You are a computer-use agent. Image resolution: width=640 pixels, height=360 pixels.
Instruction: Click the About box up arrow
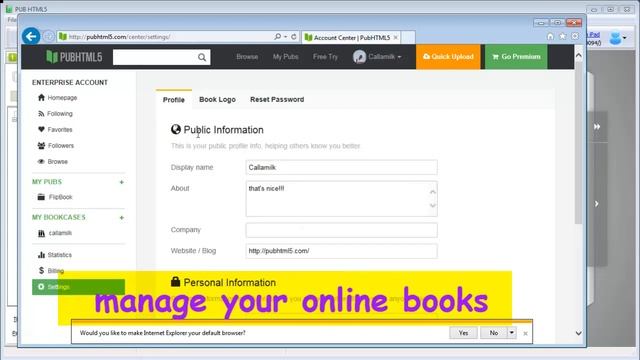pyautogui.click(x=433, y=191)
